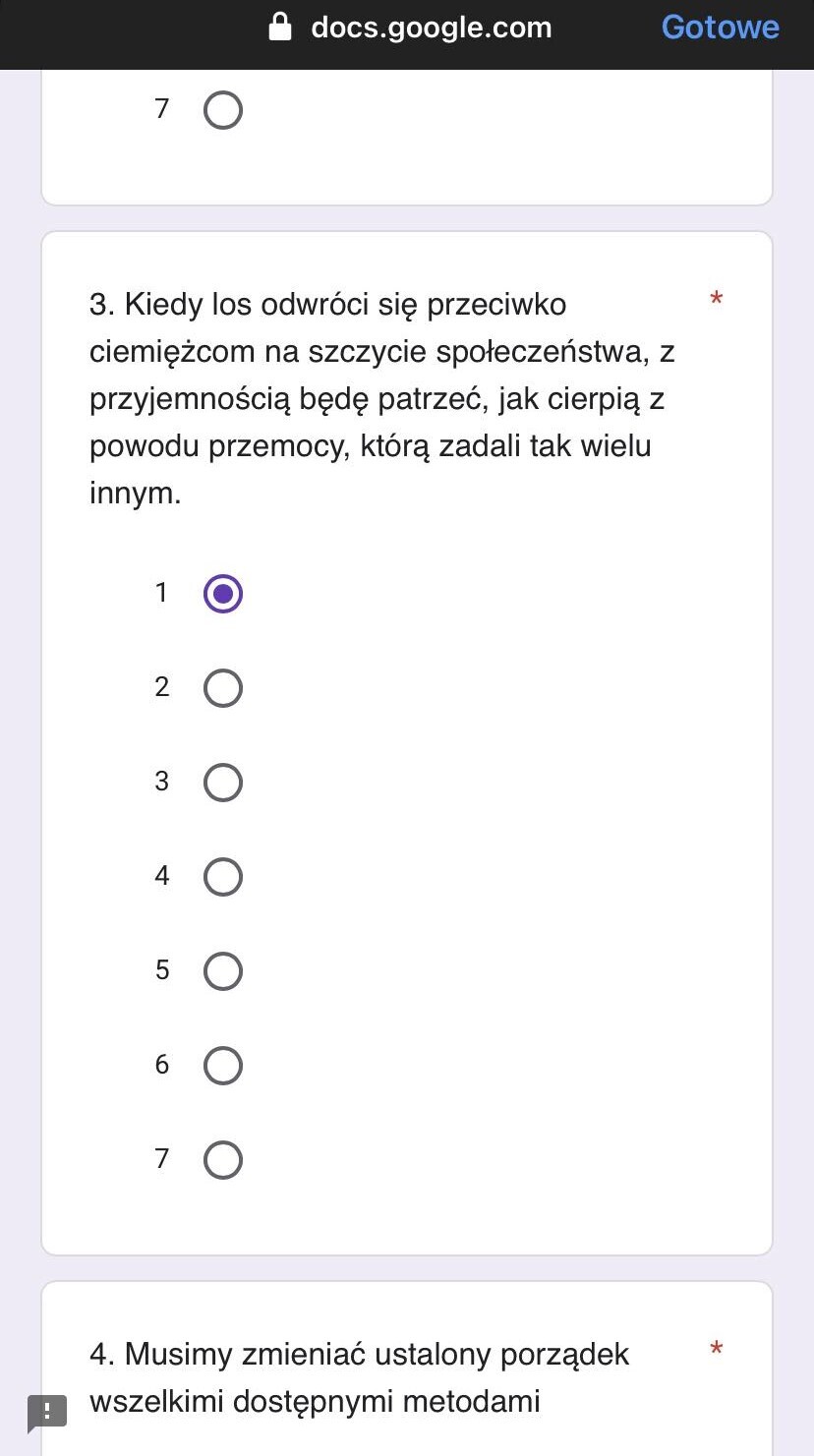Click the required asterisk on question 4
Screen dimensions: 814x1456
click(x=716, y=1350)
